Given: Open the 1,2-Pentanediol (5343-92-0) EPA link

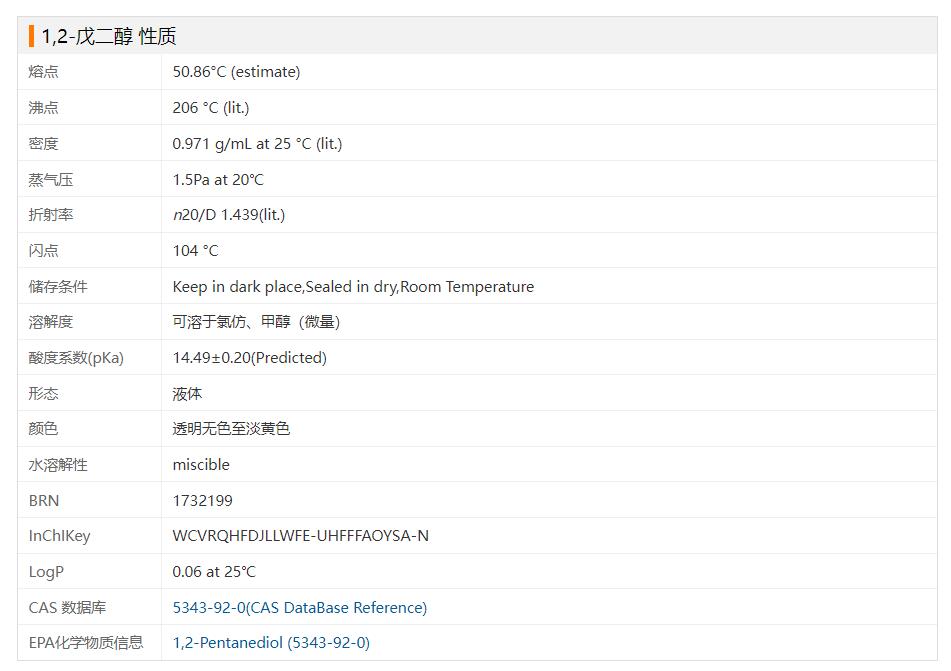Looking at the screenshot, I should pos(271,643).
